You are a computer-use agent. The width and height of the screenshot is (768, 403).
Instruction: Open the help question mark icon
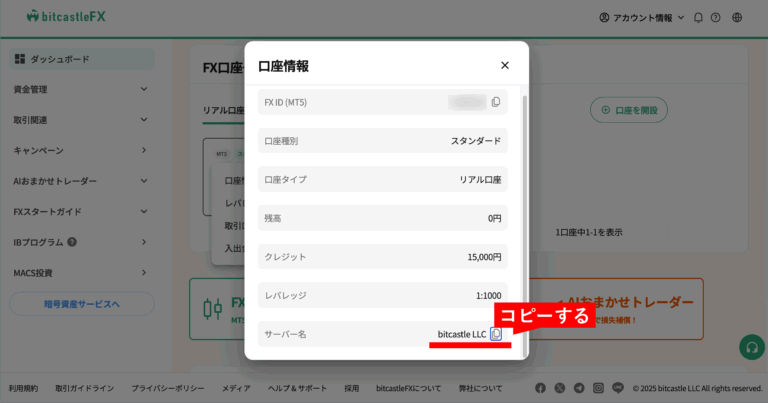tap(716, 18)
